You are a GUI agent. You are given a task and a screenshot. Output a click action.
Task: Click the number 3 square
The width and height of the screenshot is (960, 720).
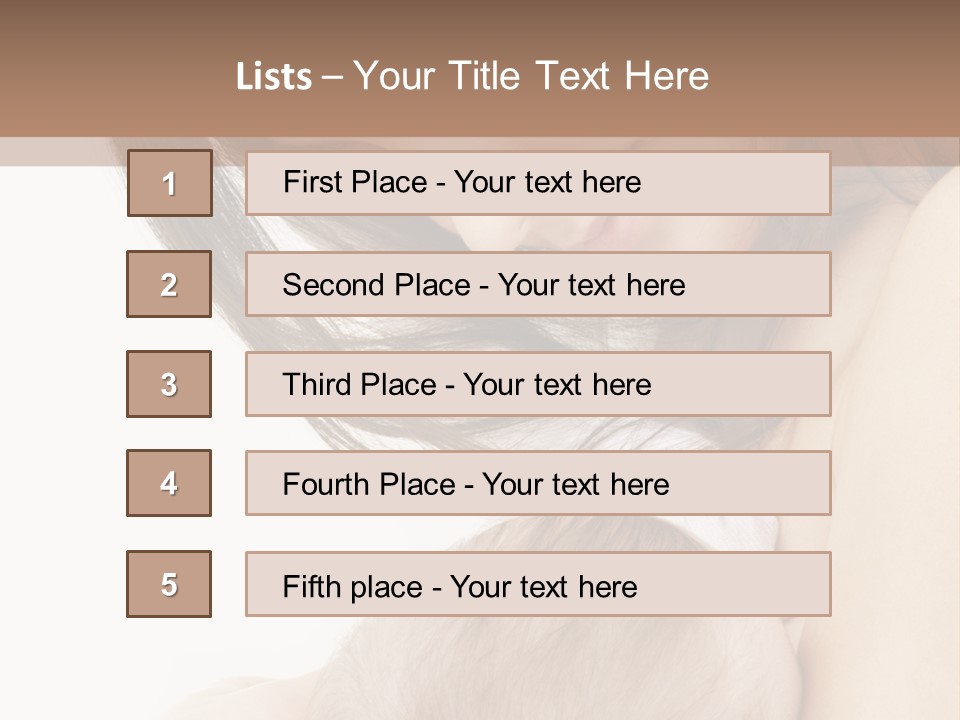coord(169,384)
